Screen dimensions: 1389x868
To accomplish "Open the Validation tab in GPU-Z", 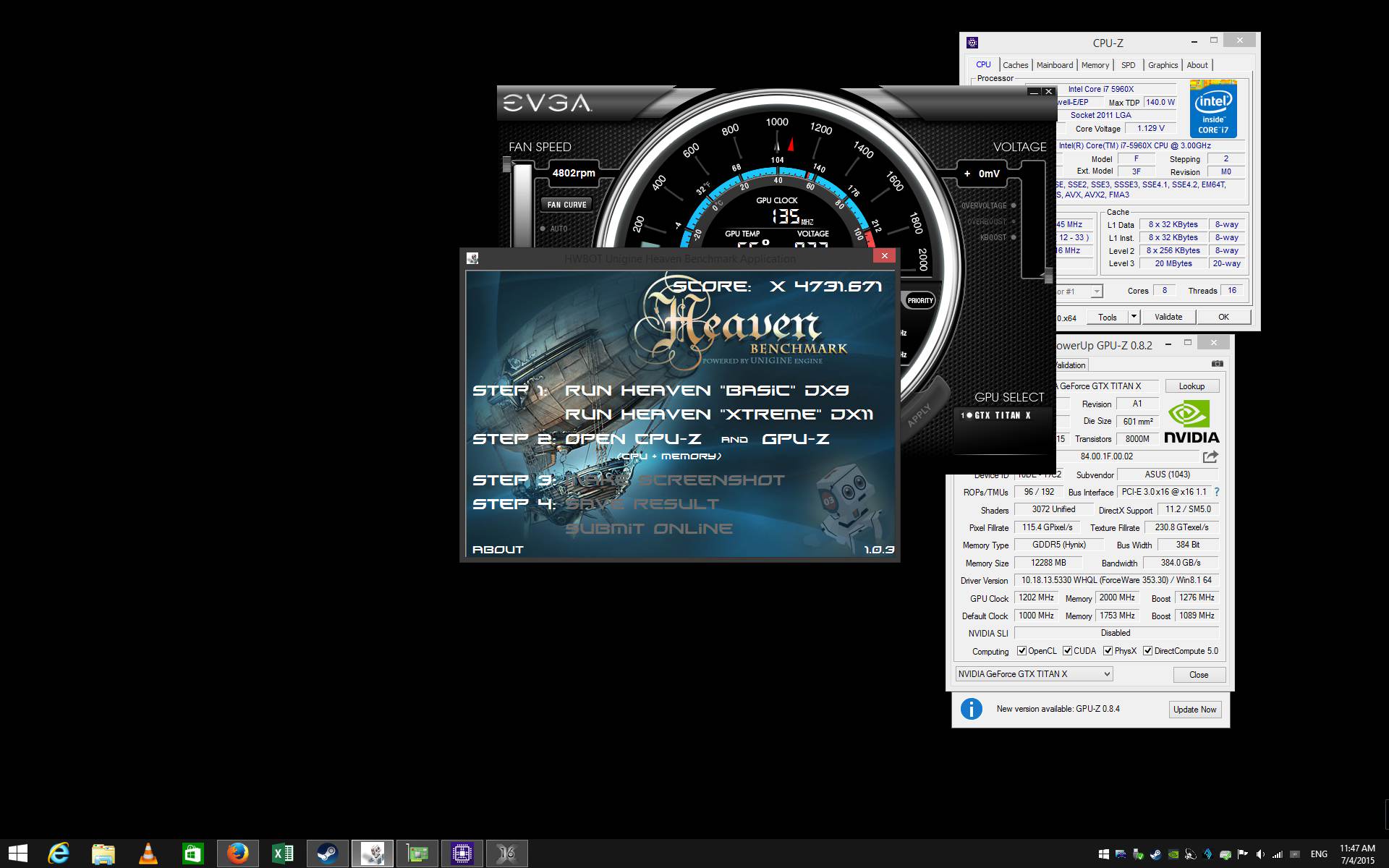I will coord(1071,365).
